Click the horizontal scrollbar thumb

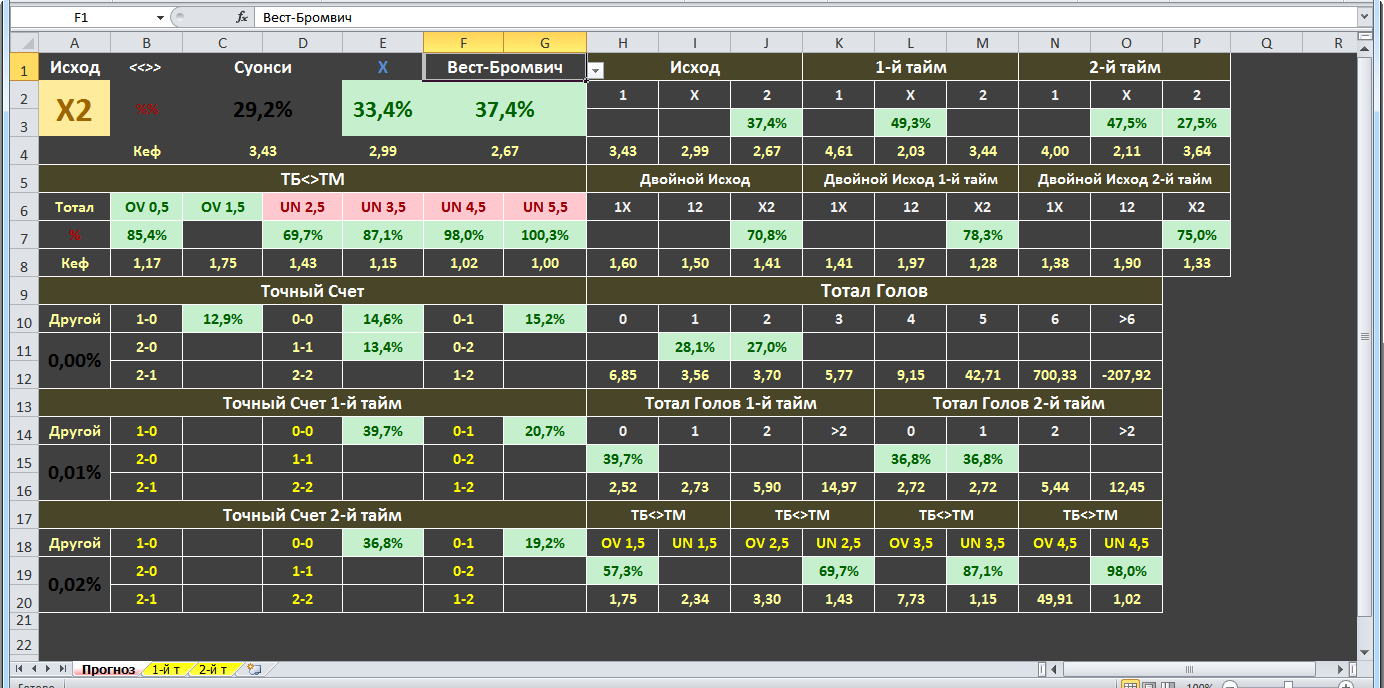1190,669
